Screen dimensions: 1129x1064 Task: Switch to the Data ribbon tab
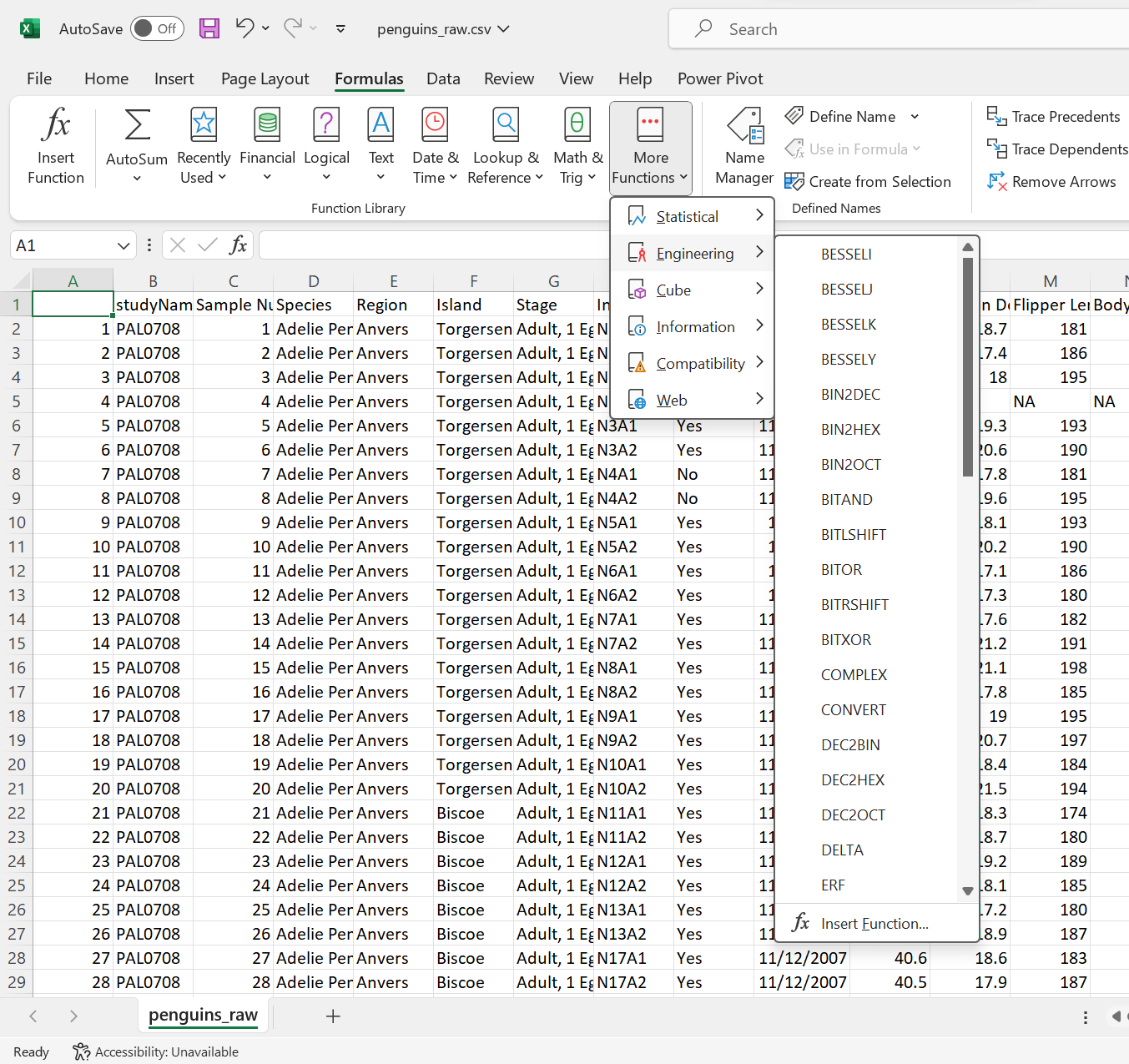443,78
